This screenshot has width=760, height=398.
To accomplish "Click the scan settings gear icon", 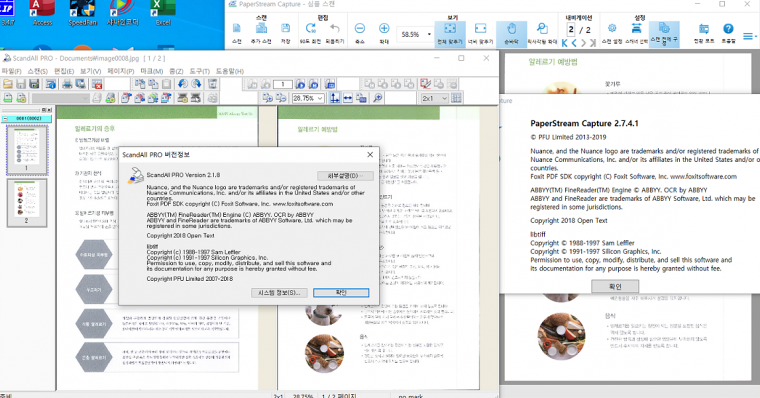I will tap(612, 28).
